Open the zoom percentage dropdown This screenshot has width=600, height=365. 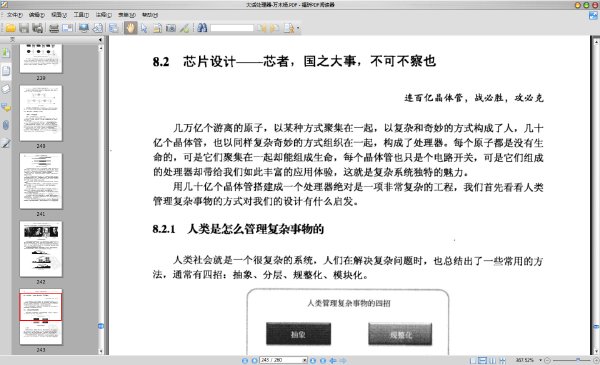(x=541, y=360)
